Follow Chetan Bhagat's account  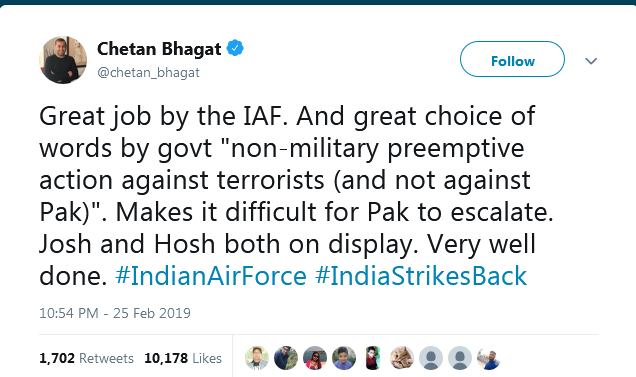512,59
